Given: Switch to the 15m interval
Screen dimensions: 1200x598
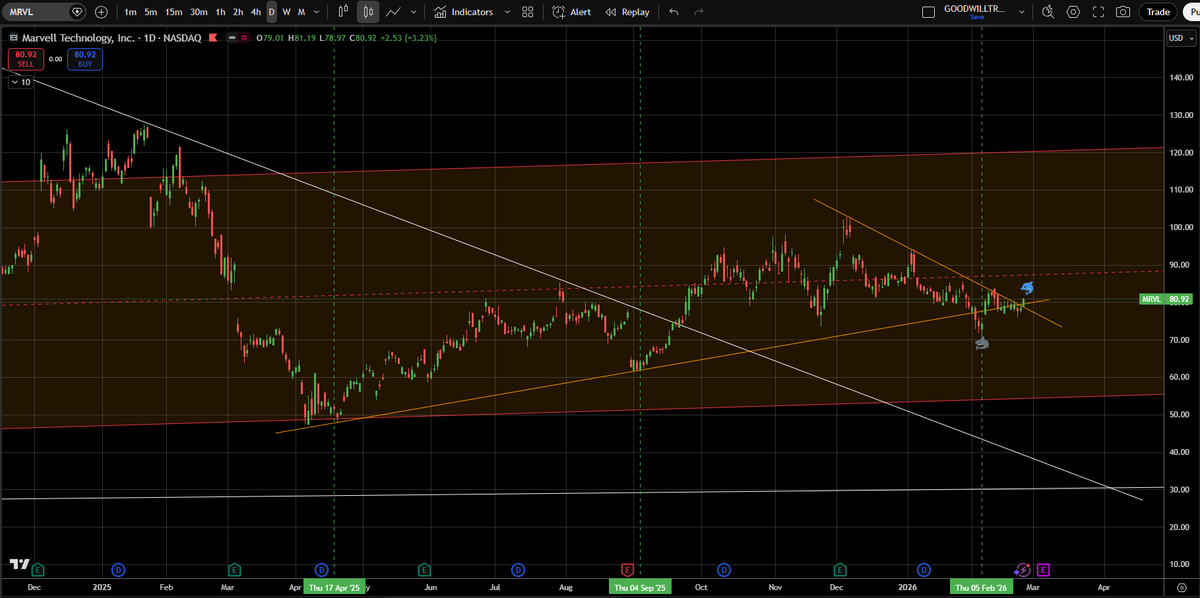Looking at the screenshot, I should [173, 12].
